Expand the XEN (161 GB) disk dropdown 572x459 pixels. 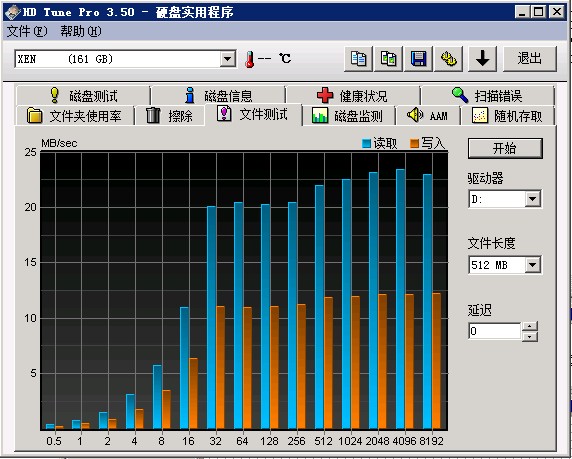tap(227, 58)
